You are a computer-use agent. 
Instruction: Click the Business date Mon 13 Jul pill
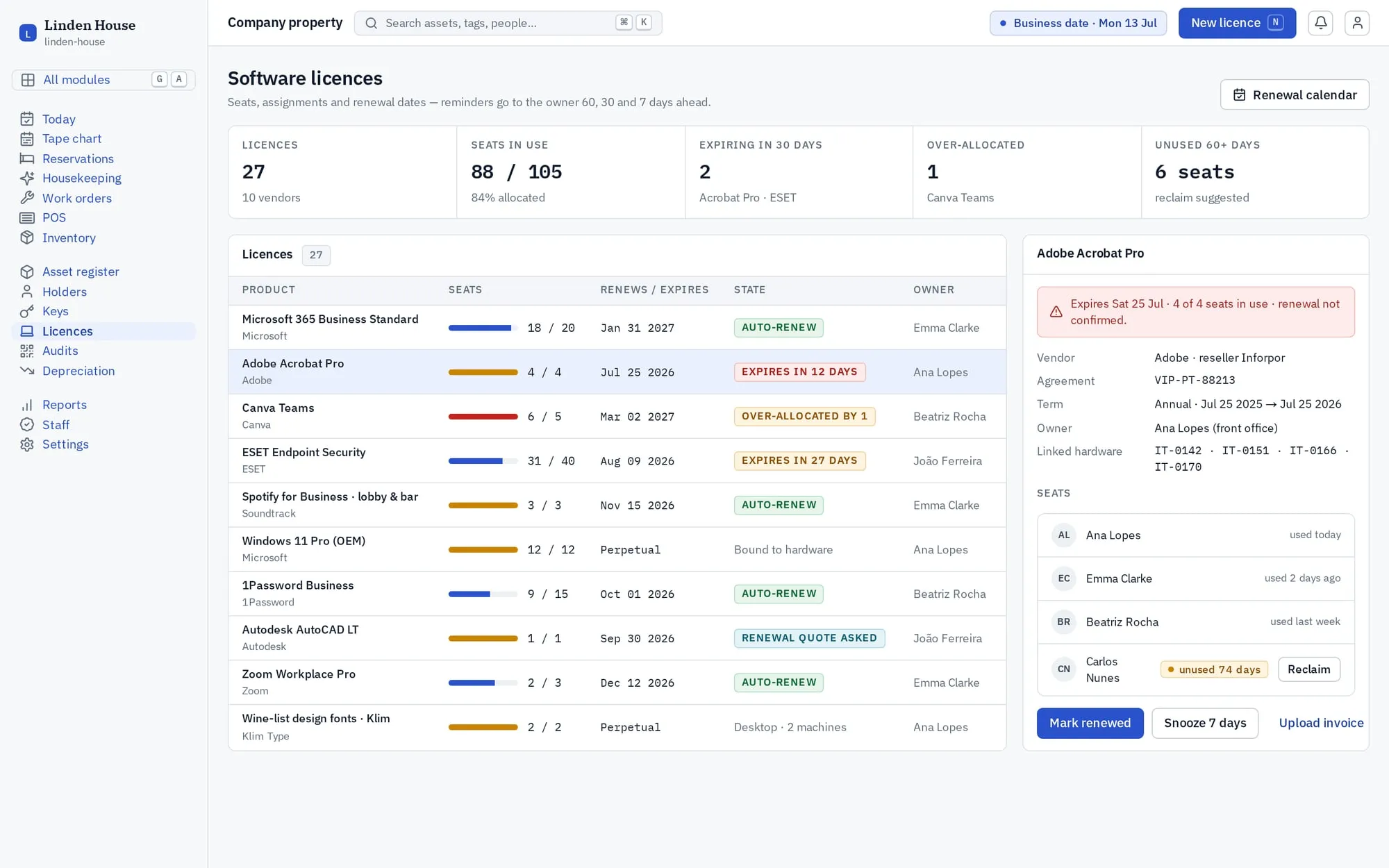pyautogui.click(x=1078, y=23)
